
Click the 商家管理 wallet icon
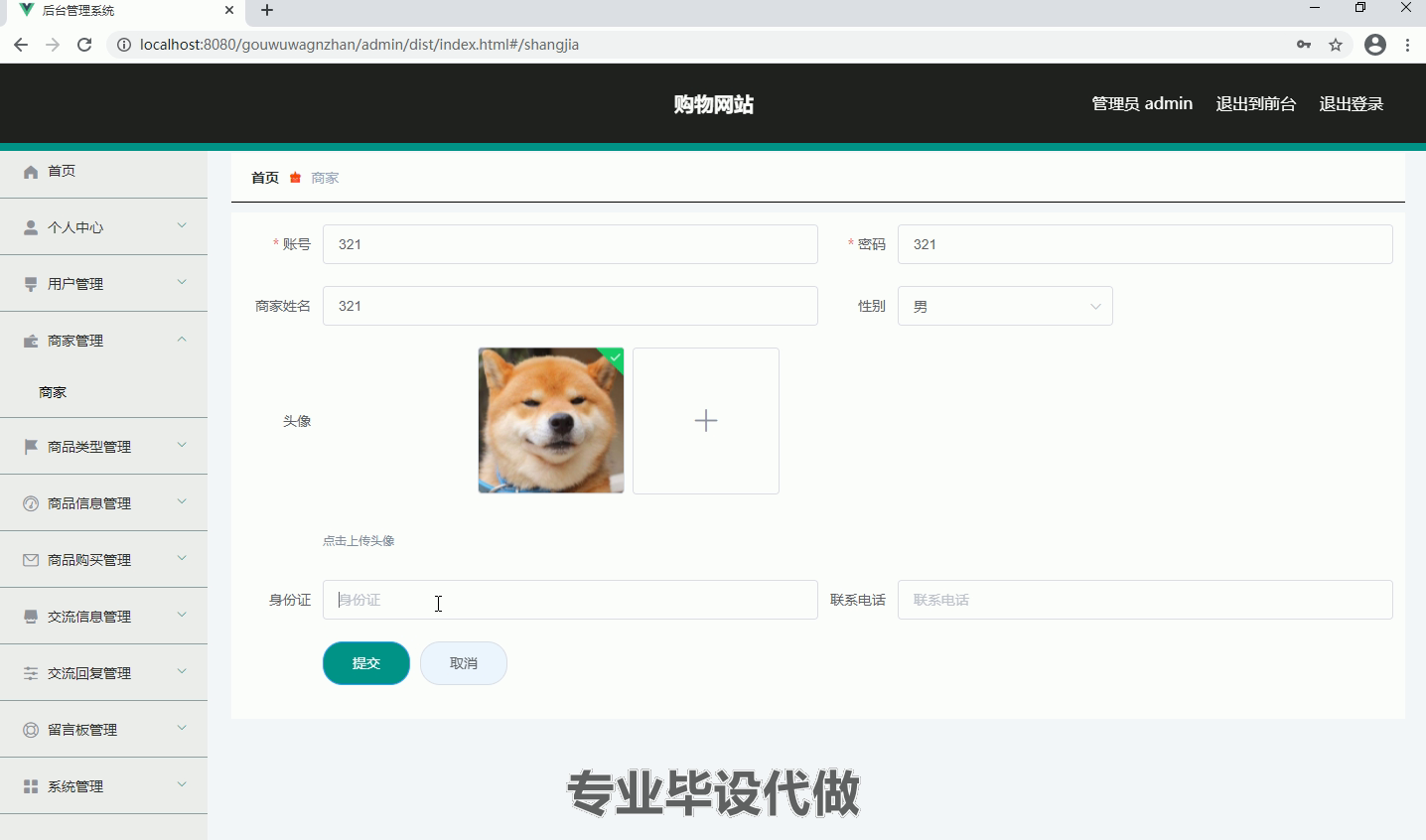click(31, 341)
